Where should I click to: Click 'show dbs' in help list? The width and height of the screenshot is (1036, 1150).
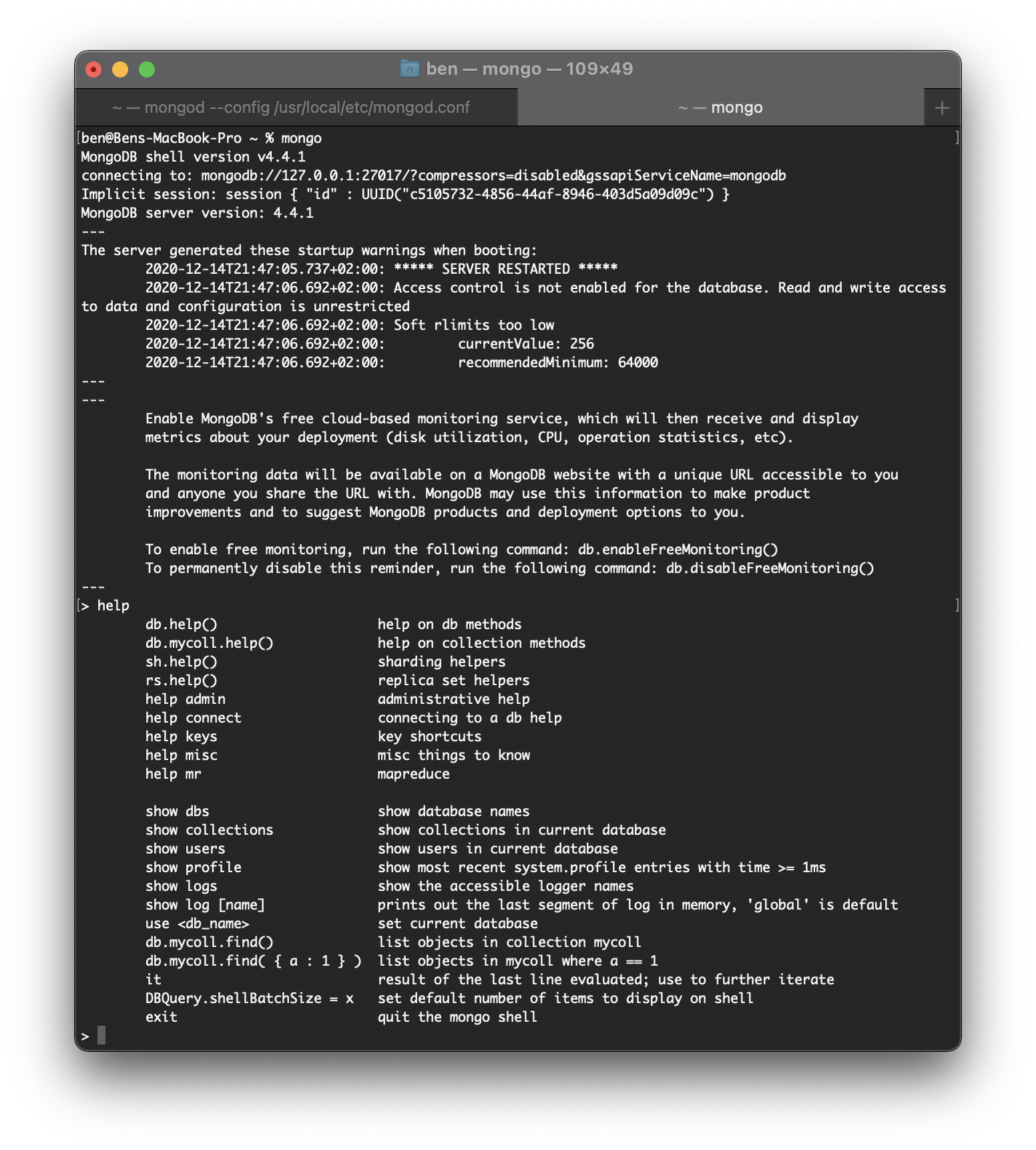click(177, 811)
